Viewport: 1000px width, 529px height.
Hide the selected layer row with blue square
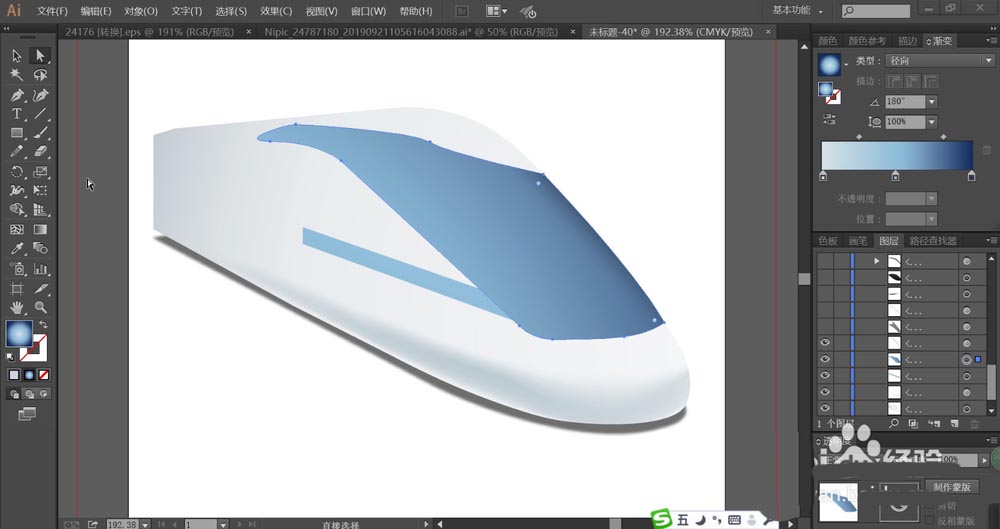[x=825, y=360]
